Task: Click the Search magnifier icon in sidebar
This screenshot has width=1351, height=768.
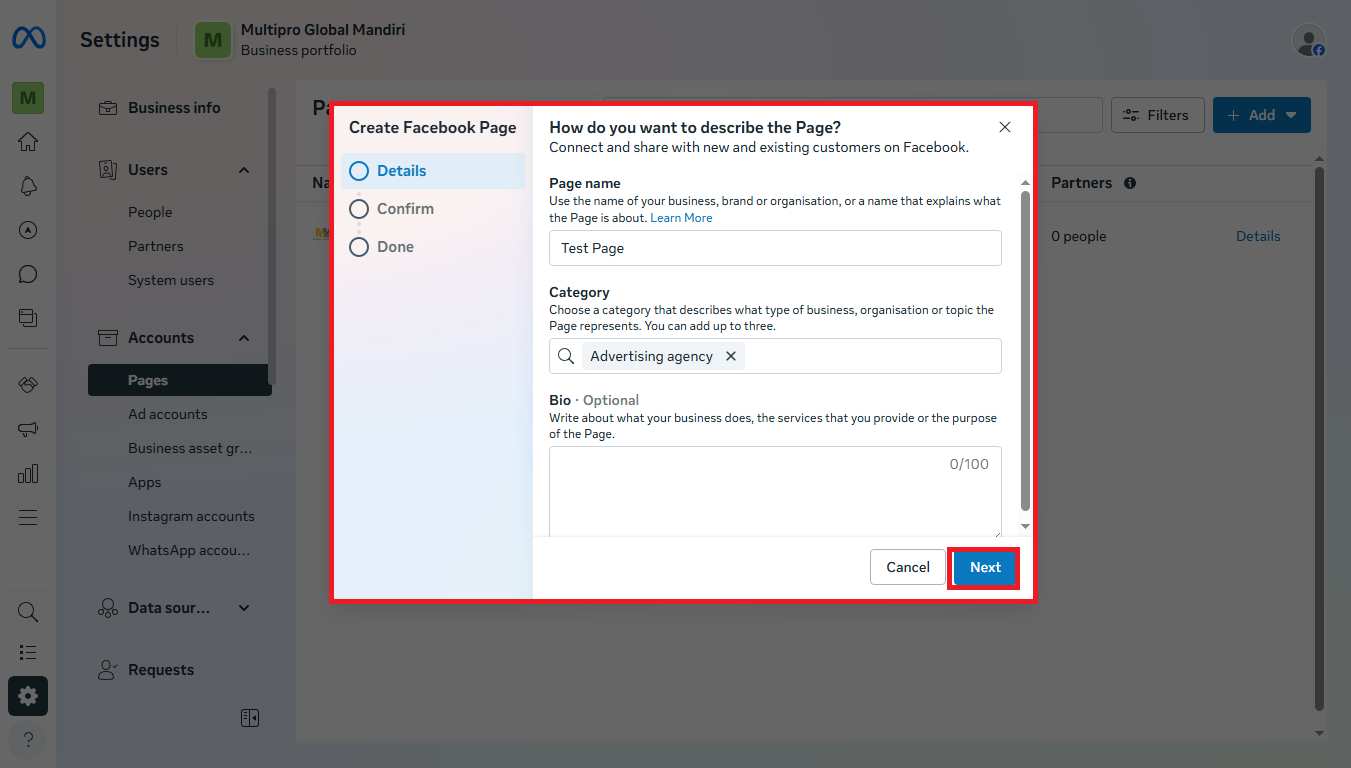Action: coord(28,611)
